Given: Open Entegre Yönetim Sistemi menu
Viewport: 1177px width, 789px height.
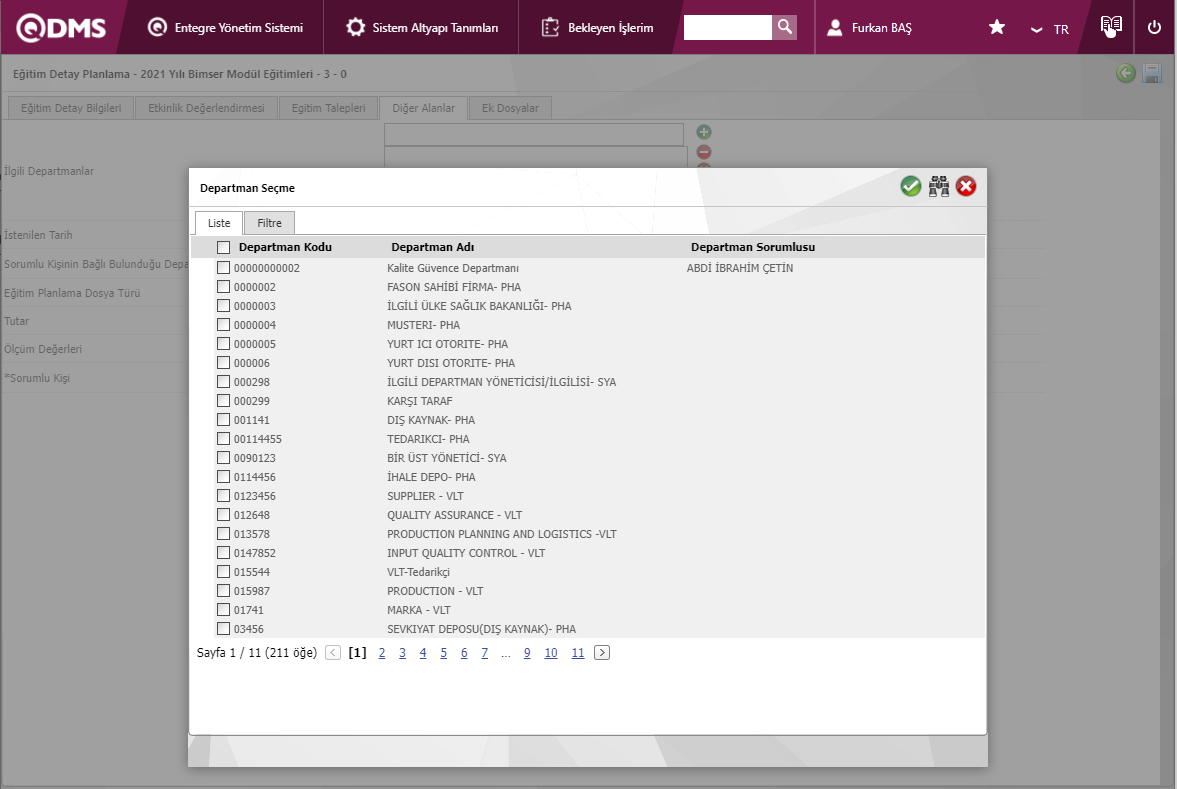Looking at the screenshot, I should click(x=225, y=28).
